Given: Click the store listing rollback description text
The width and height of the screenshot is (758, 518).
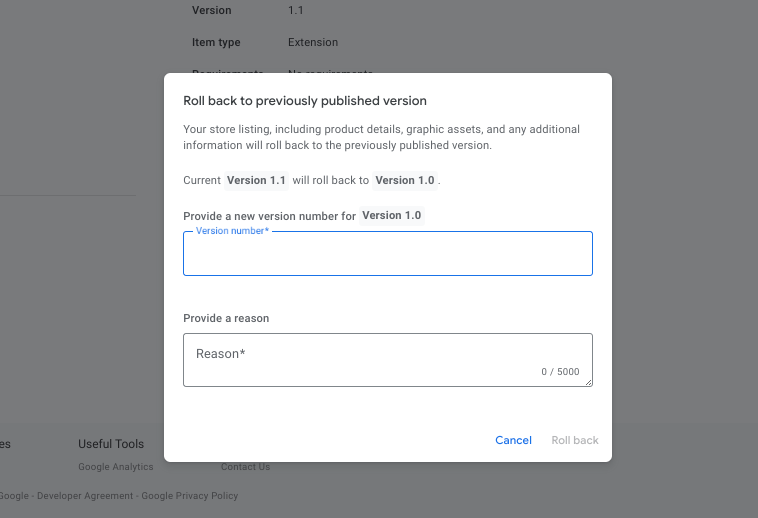Looking at the screenshot, I should click(381, 137).
